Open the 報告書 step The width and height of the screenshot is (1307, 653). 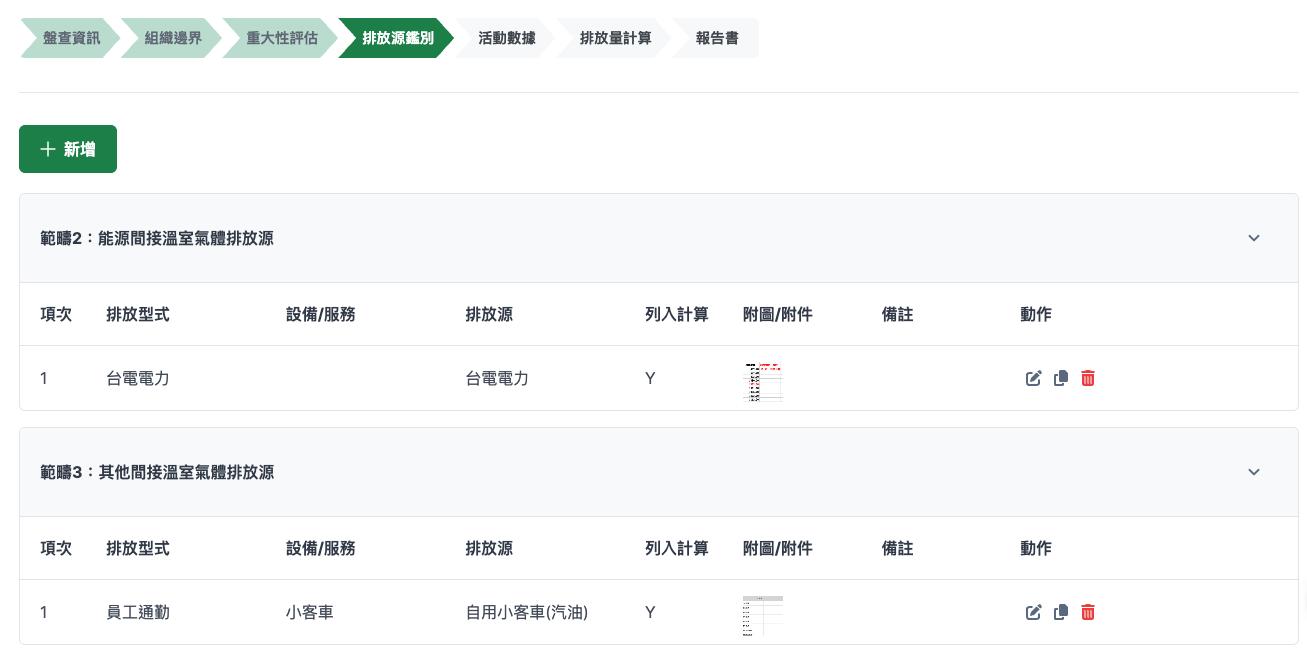tap(717, 38)
